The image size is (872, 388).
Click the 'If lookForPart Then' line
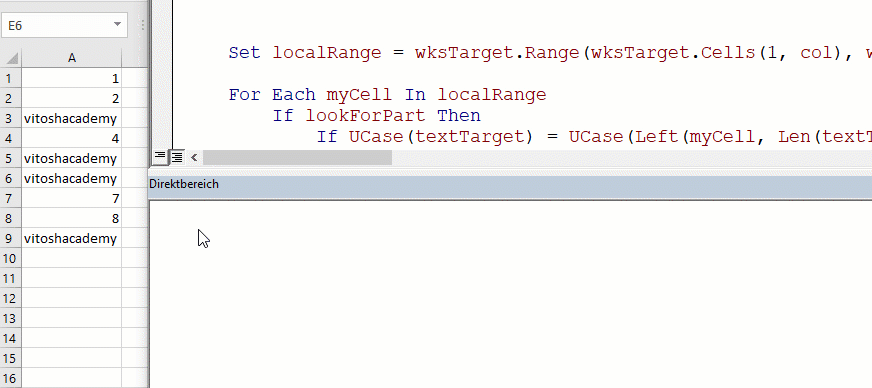pyautogui.click(x=376, y=116)
